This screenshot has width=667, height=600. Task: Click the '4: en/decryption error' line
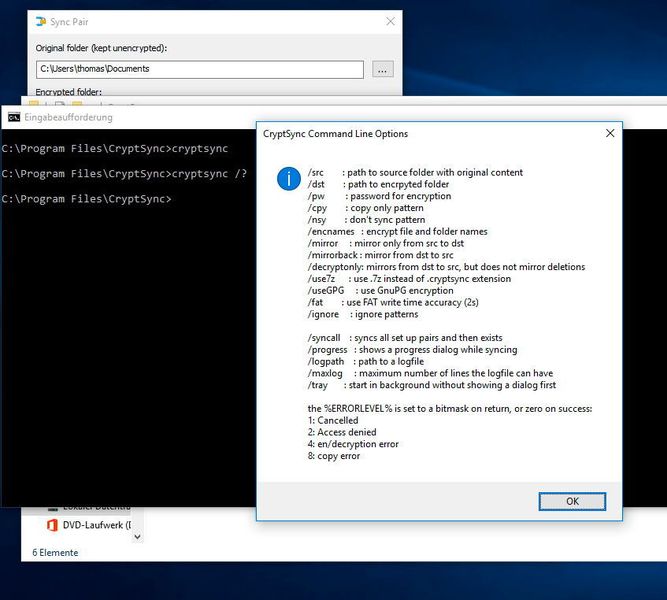(353, 444)
